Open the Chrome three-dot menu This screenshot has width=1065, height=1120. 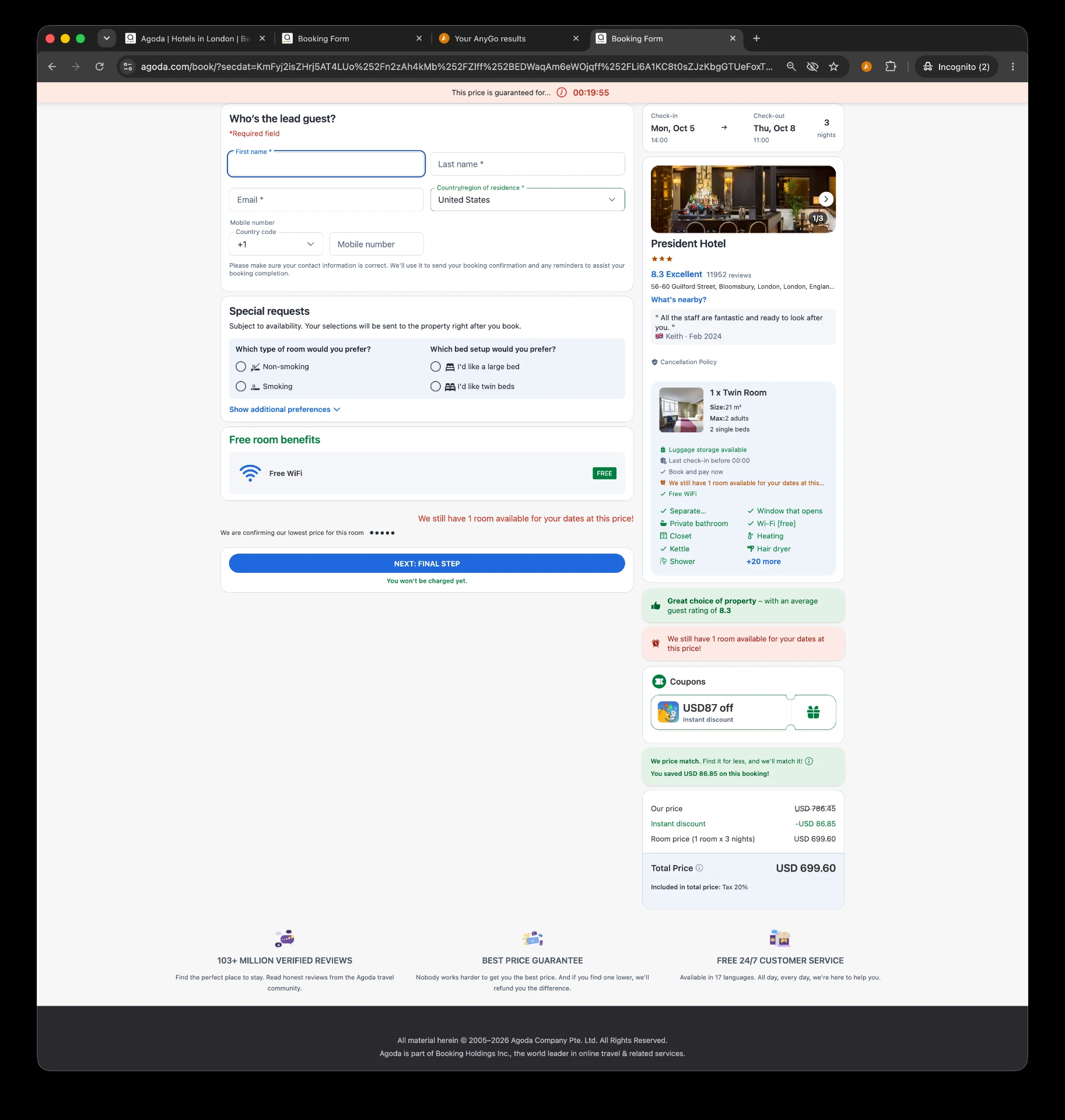coord(1013,66)
